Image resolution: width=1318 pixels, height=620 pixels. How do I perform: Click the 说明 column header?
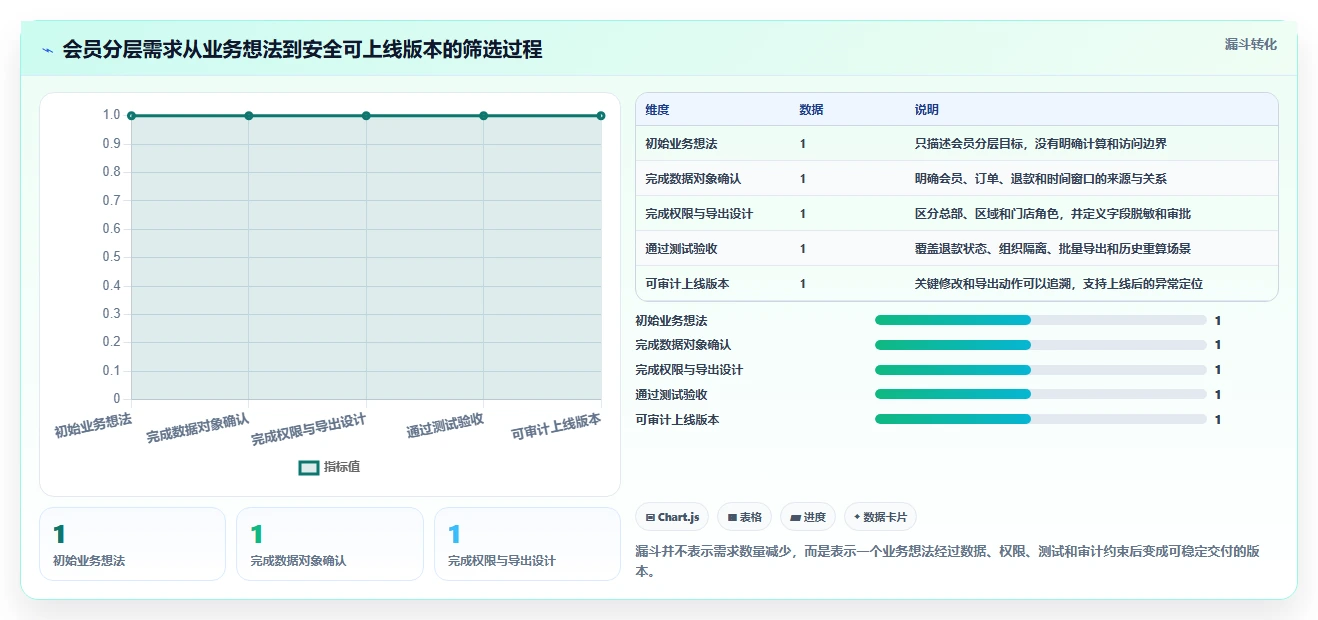point(927,110)
